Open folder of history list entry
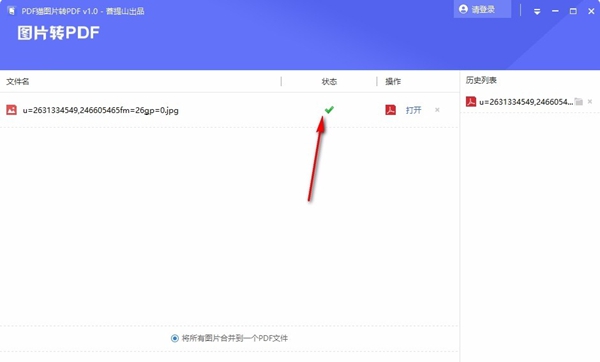The width and height of the screenshot is (600, 362). pos(579,101)
